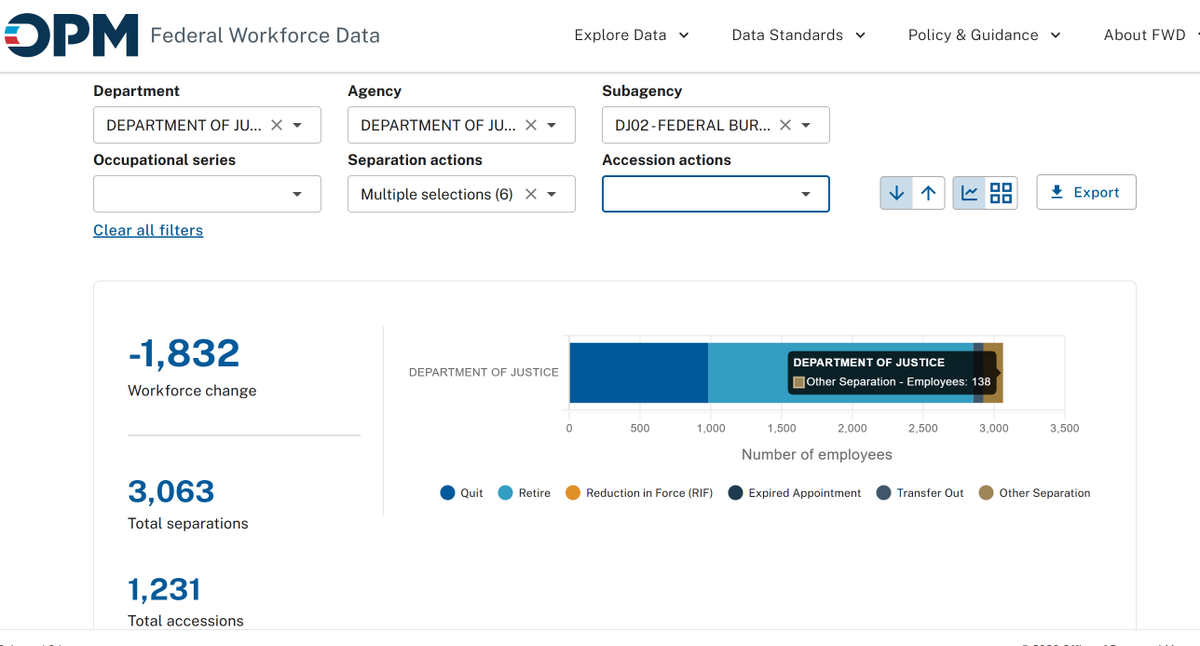The image size is (1200, 646).
Task: Toggle Quit legend item
Action: click(462, 493)
